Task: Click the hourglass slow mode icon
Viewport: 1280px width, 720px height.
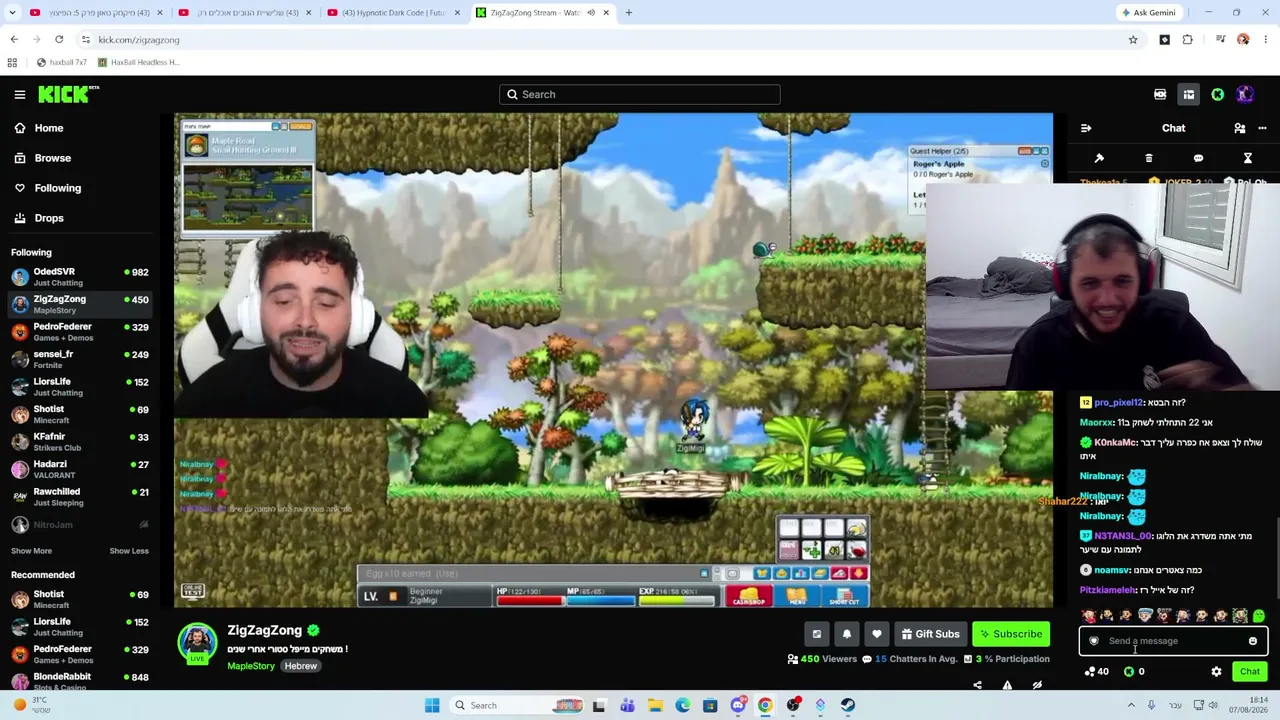Action: (1248, 158)
